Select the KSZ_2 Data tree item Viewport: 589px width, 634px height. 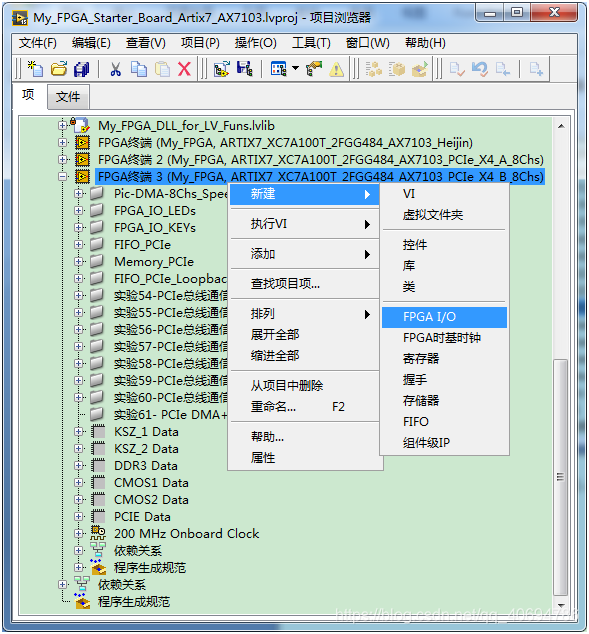[146, 449]
